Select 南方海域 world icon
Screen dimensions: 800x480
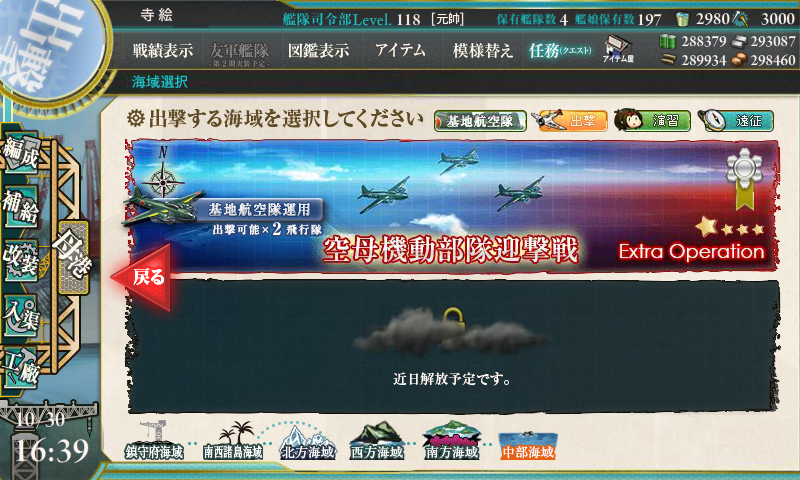point(451,442)
